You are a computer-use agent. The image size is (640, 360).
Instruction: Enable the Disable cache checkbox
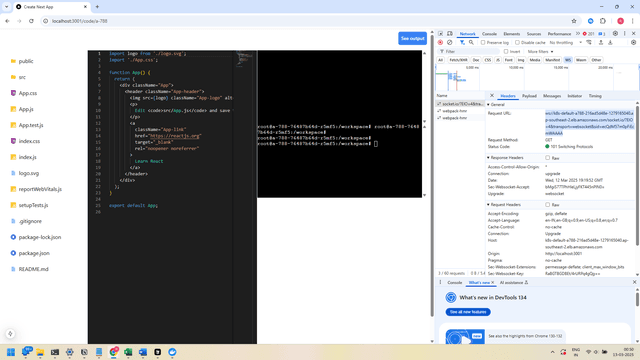pos(517,42)
